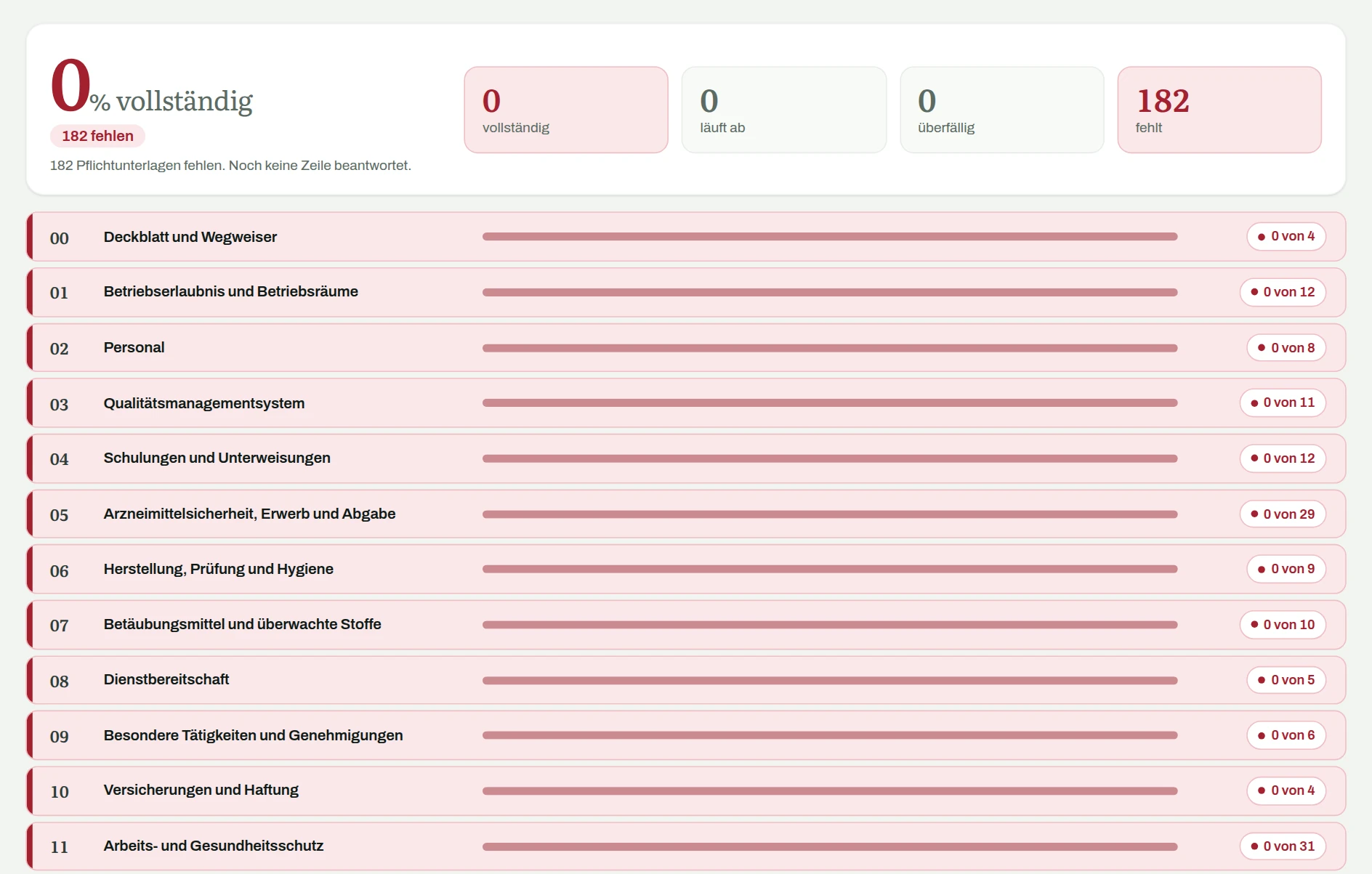Image resolution: width=1372 pixels, height=874 pixels.
Task: Click the '0 von 10' badge
Action: click(1283, 625)
